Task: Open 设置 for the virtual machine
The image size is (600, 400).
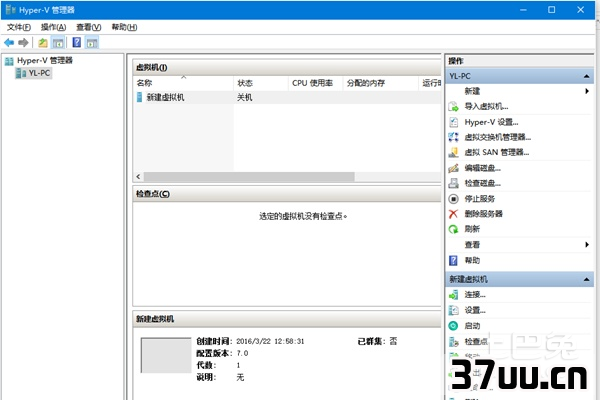Action: pyautogui.click(x=475, y=310)
